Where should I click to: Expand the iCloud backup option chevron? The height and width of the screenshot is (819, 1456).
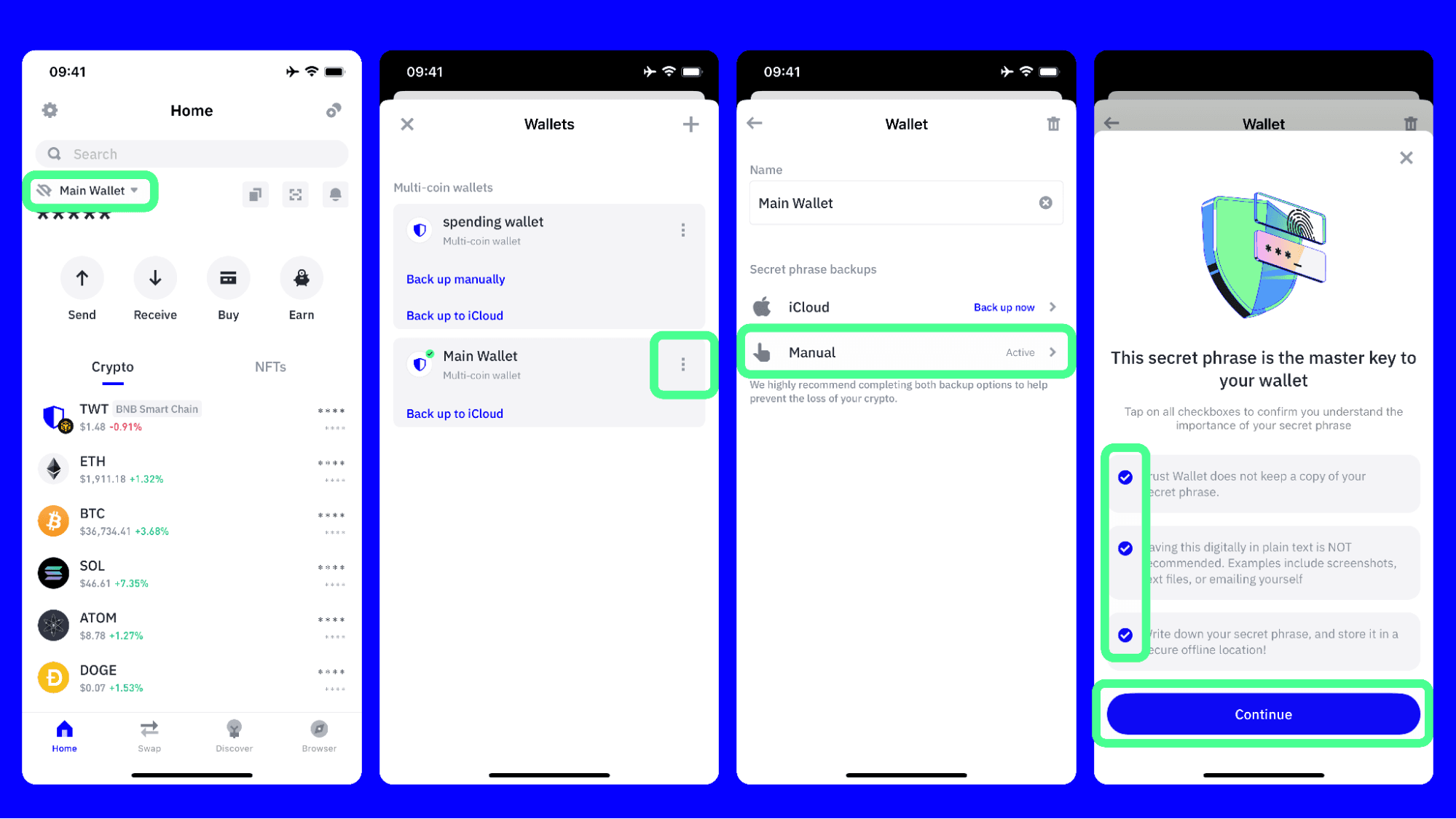point(1055,307)
